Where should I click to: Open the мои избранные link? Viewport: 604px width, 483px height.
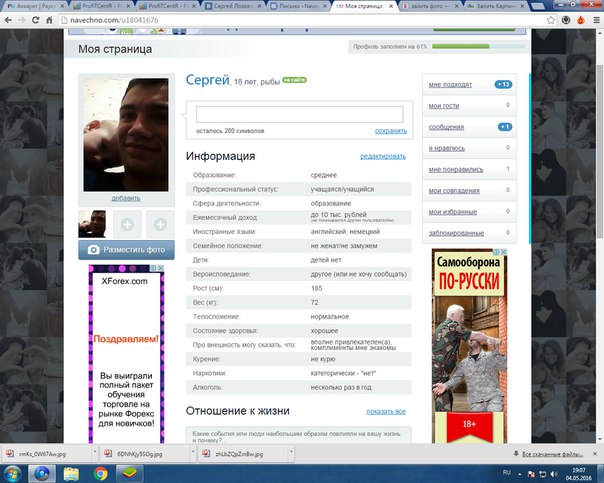tap(453, 212)
